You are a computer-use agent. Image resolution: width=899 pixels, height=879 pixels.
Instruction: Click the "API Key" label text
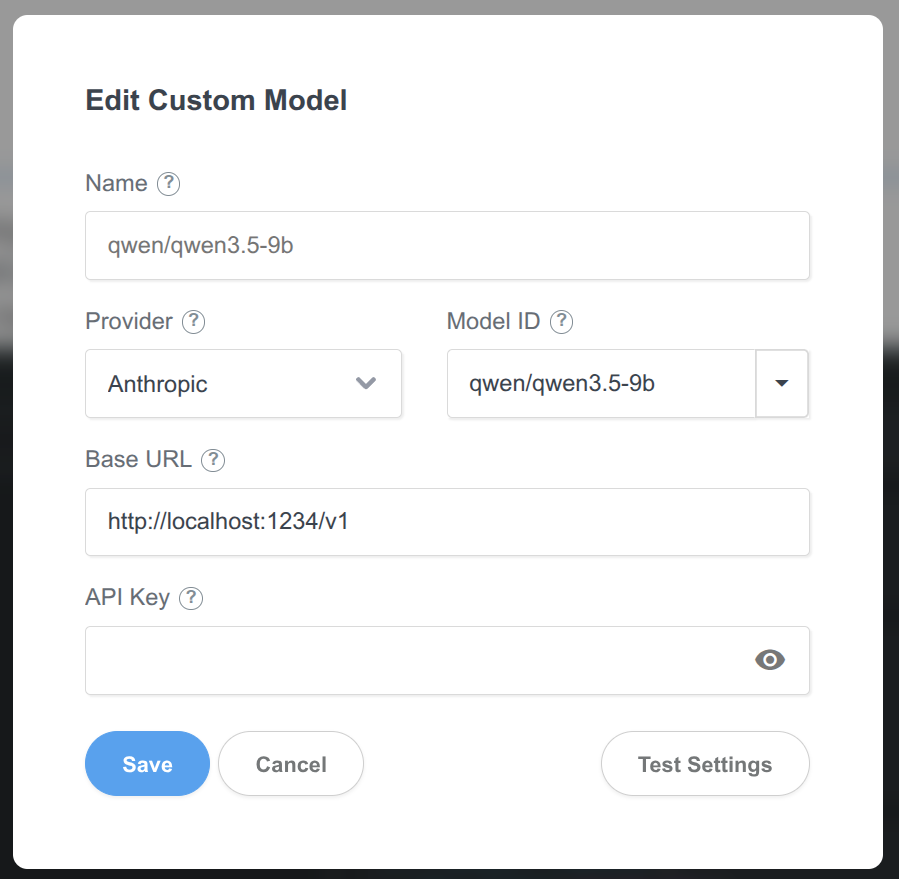point(127,598)
